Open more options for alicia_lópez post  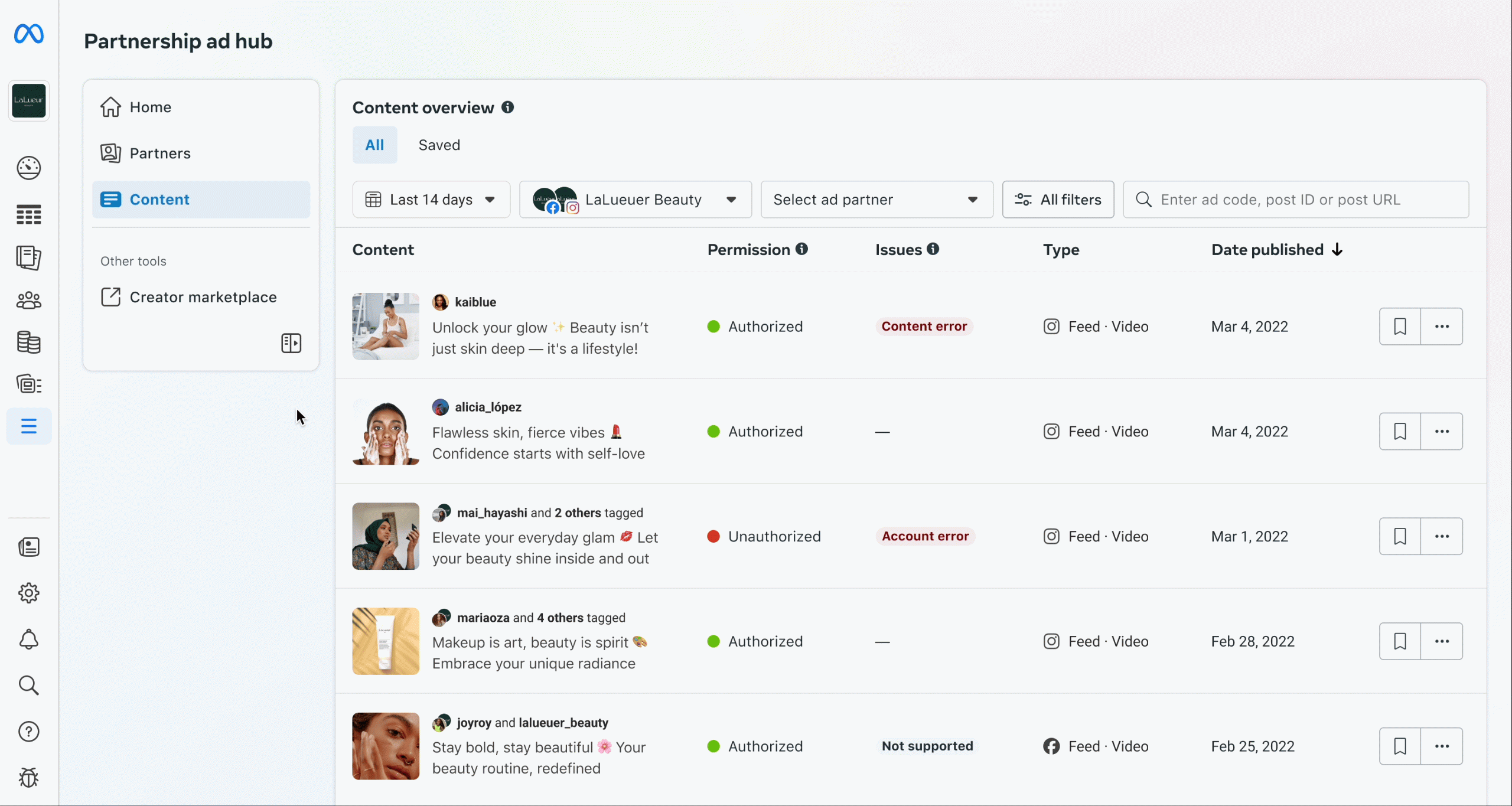(1442, 432)
